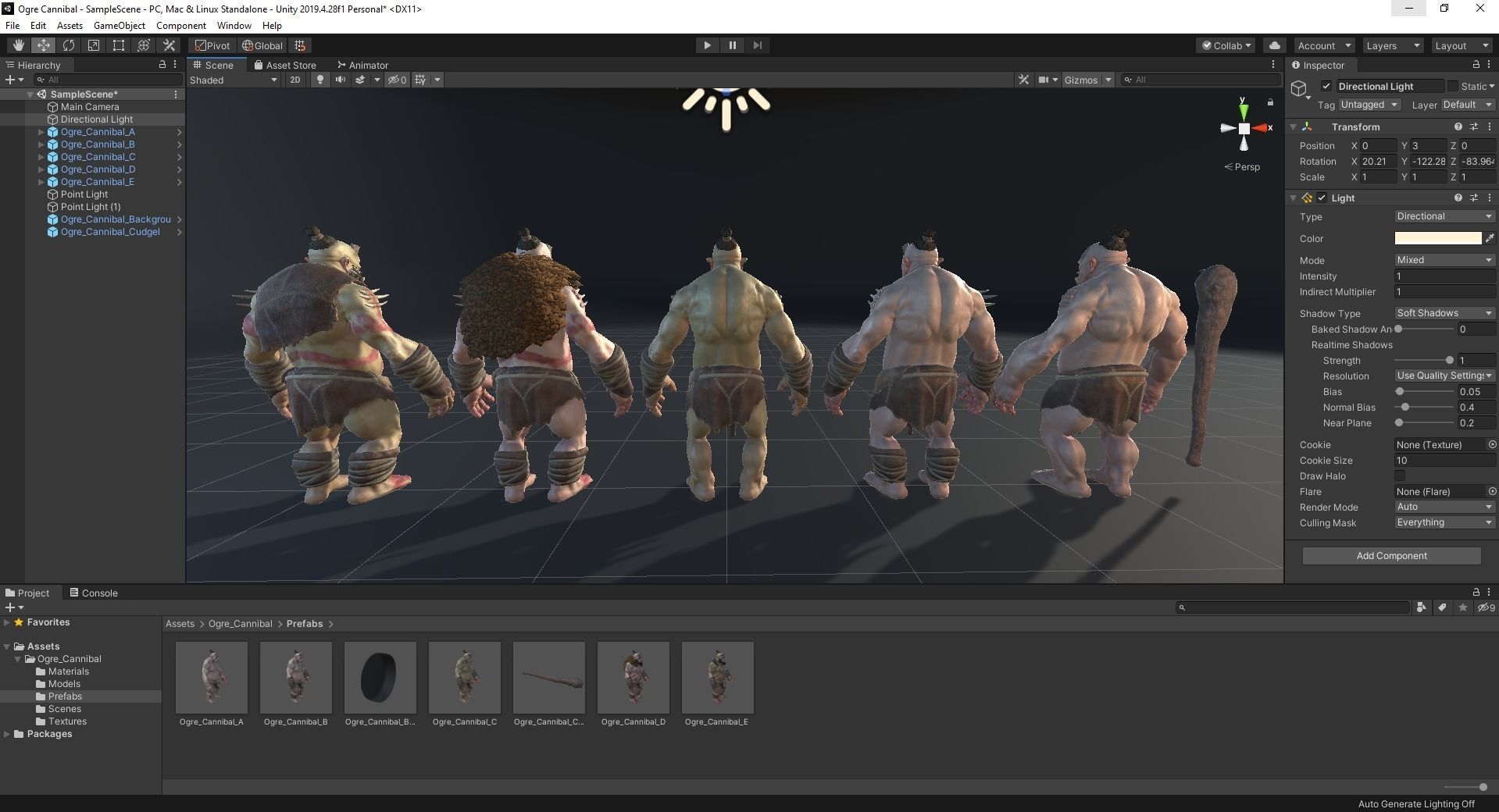
Task: Open the light Mode Mixed dropdown
Action: tap(1444, 260)
